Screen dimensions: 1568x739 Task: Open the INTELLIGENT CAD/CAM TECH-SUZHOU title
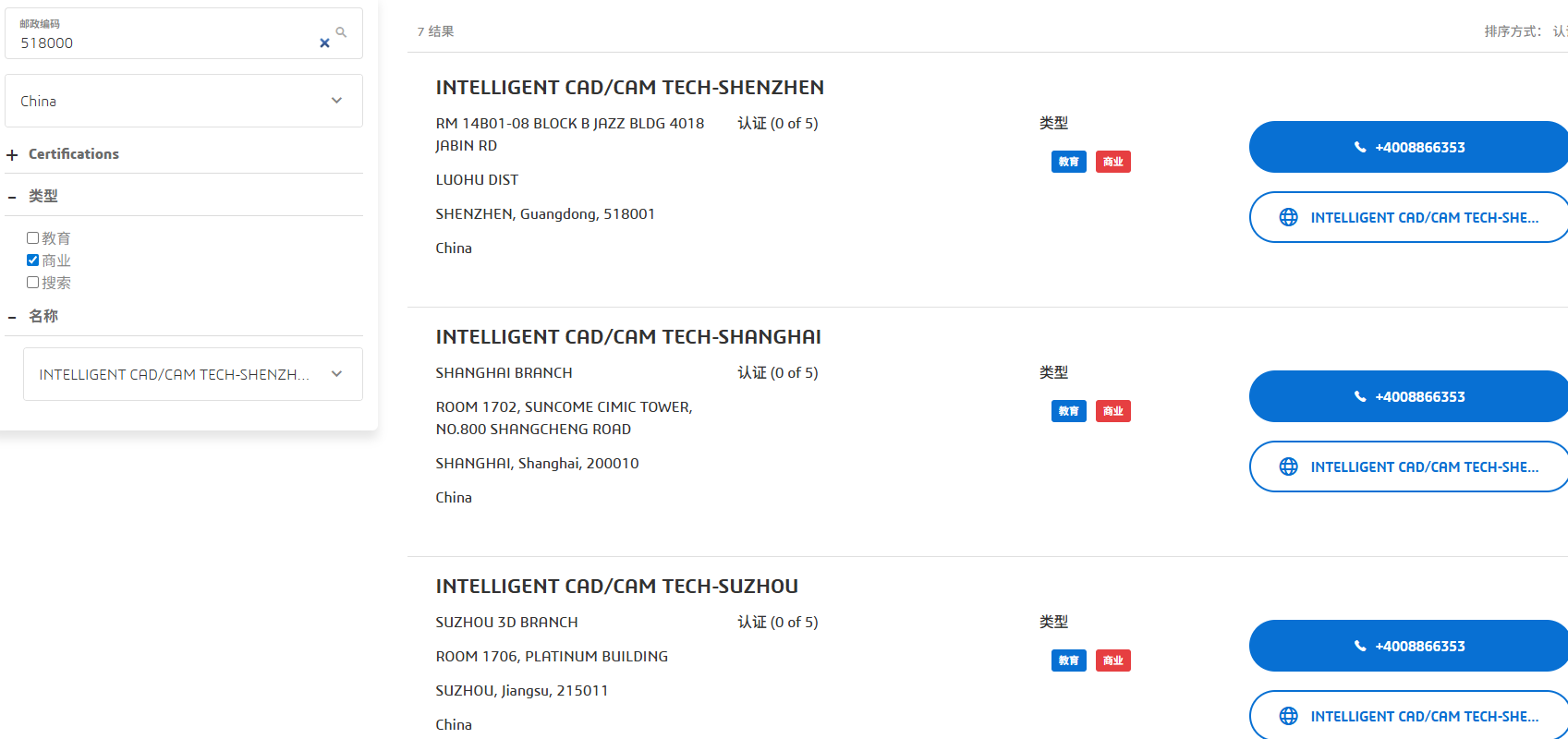point(617,587)
